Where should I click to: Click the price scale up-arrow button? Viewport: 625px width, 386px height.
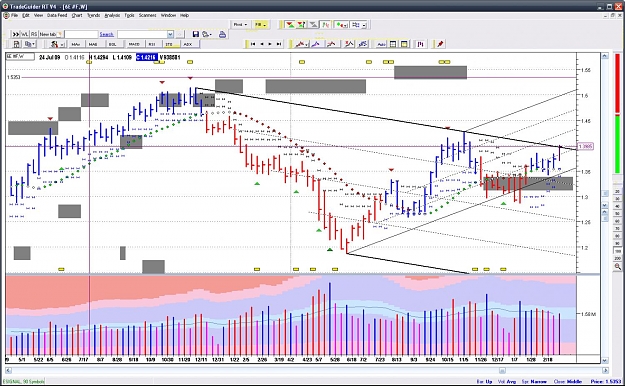(605, 56)
